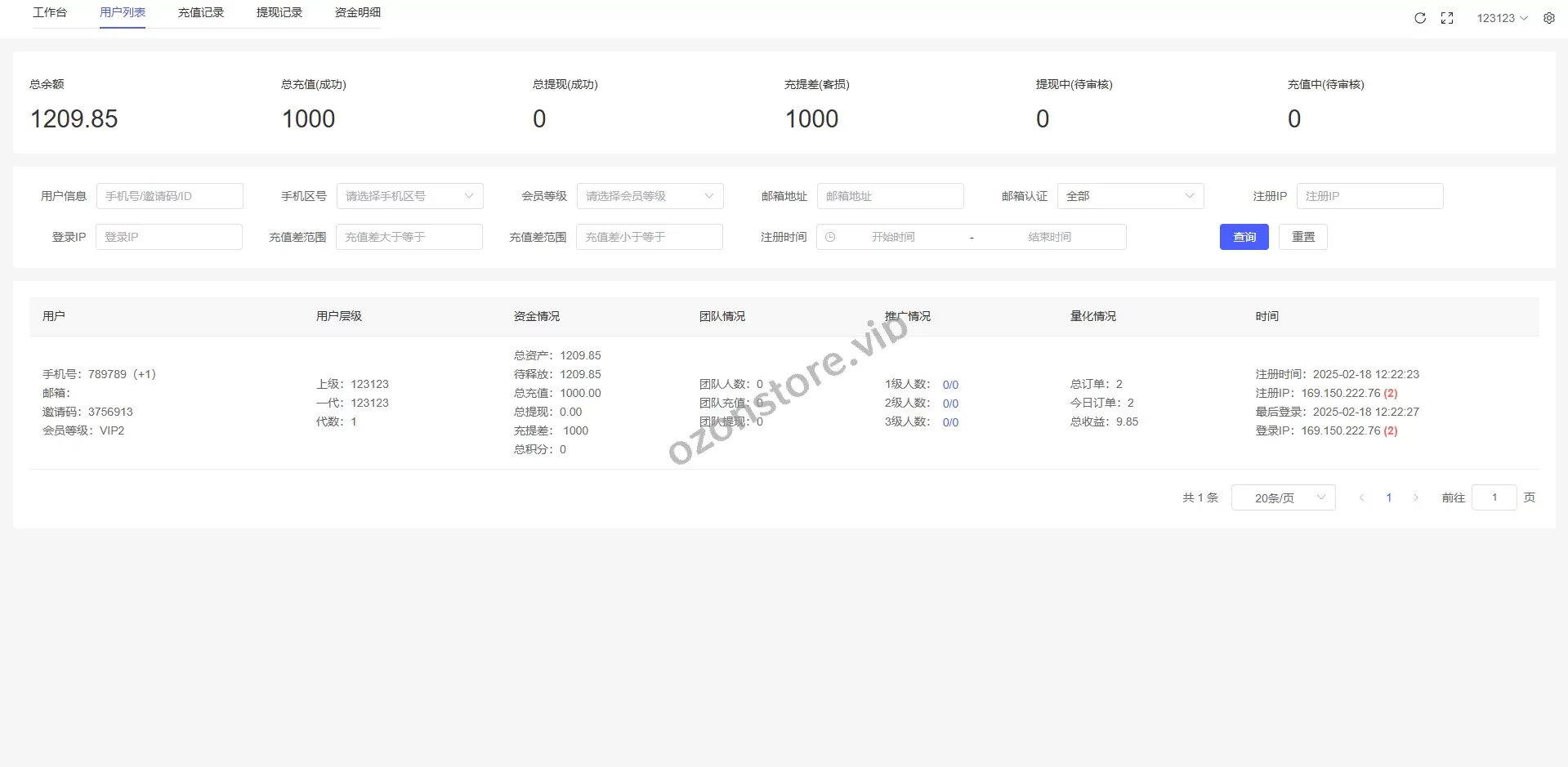Click the level 1 referral count 0/0 link

tap(950, 385)
